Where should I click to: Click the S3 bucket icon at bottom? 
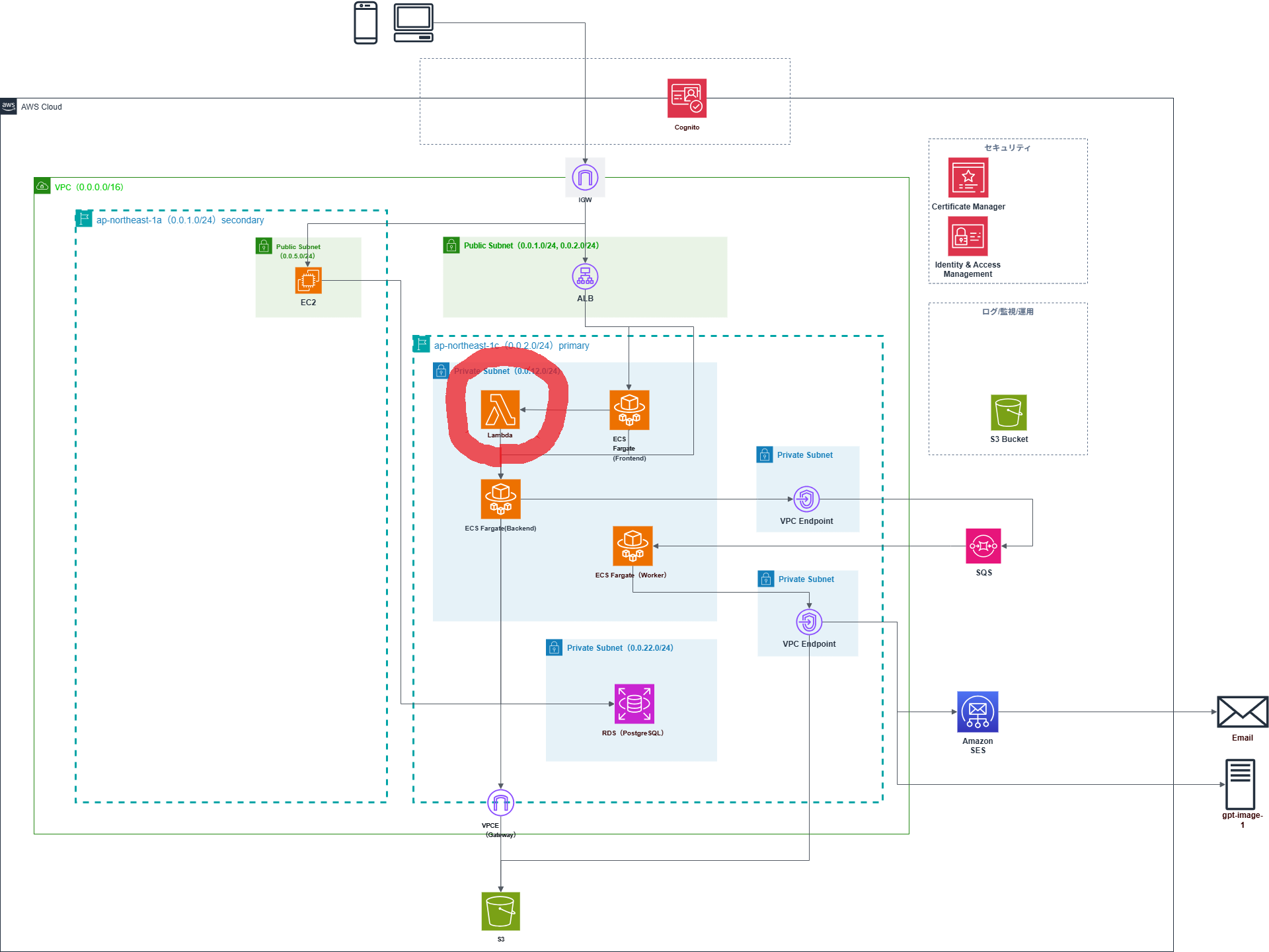[500, 911]
